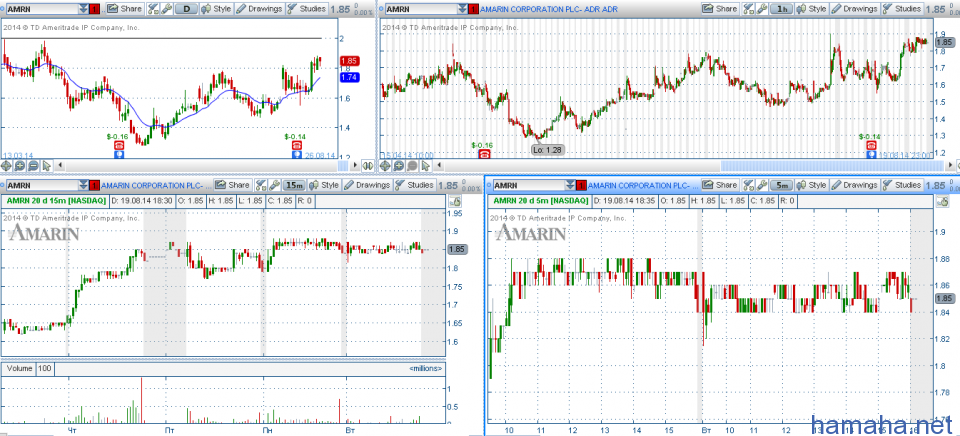This screenshot has width=960, height=436.
Task: Zoom in with magnifier under the 1h chart
Action: 399,165
